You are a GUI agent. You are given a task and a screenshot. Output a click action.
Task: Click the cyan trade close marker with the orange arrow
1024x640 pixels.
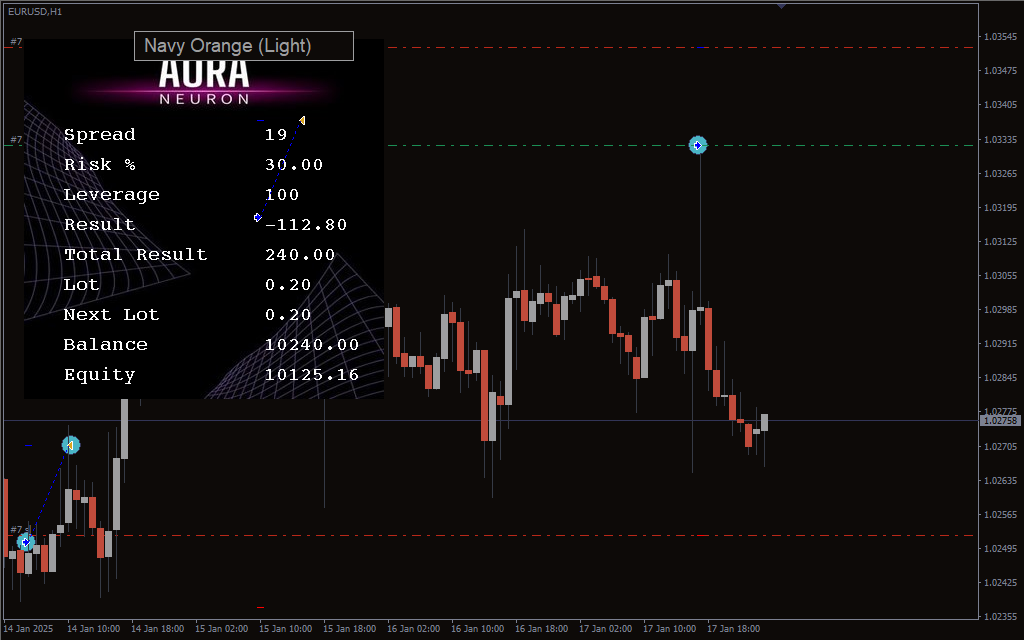coord(70,444)
